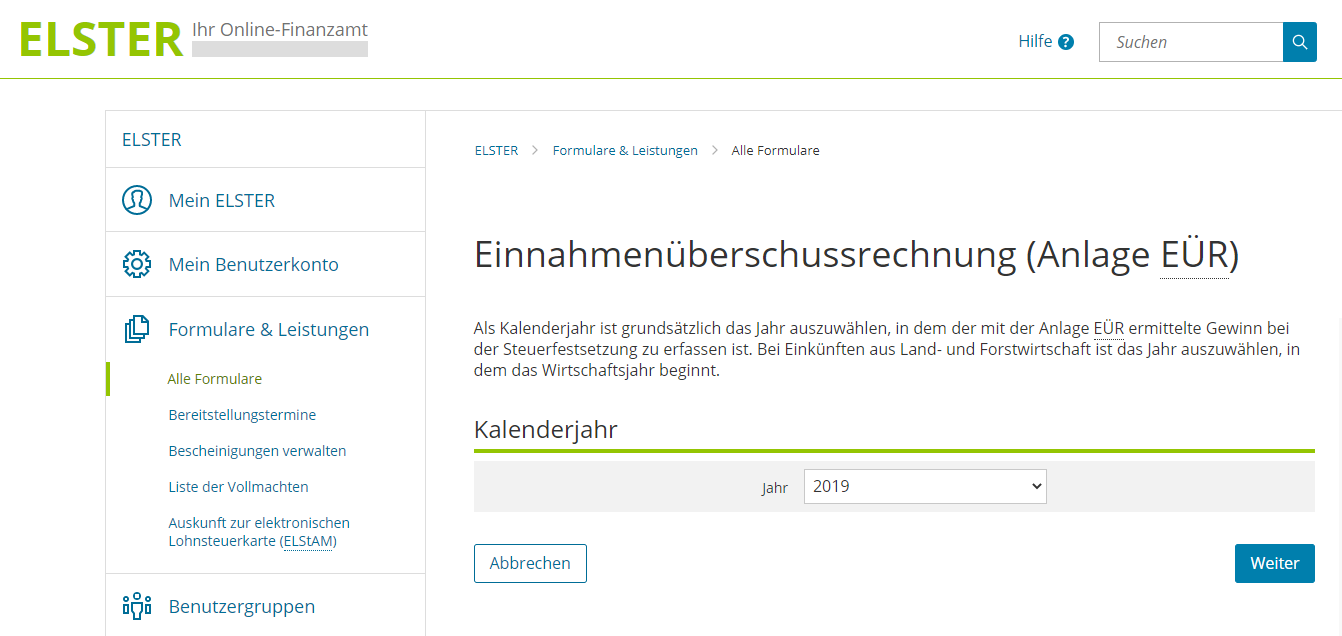Click the ELSTER logo in header
This screenshot has width=1342, height=636.
(101, 40)
